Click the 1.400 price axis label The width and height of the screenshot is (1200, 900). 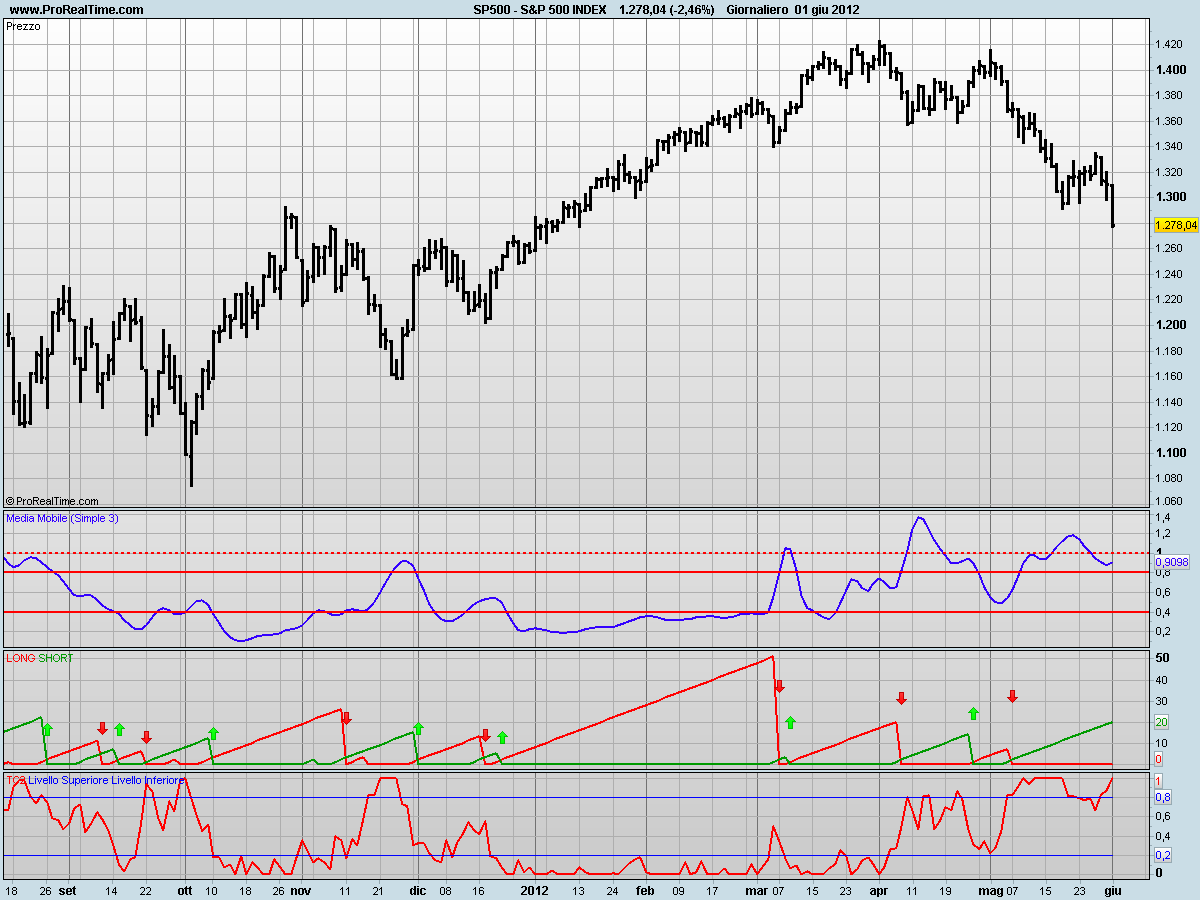(1169, 70)
